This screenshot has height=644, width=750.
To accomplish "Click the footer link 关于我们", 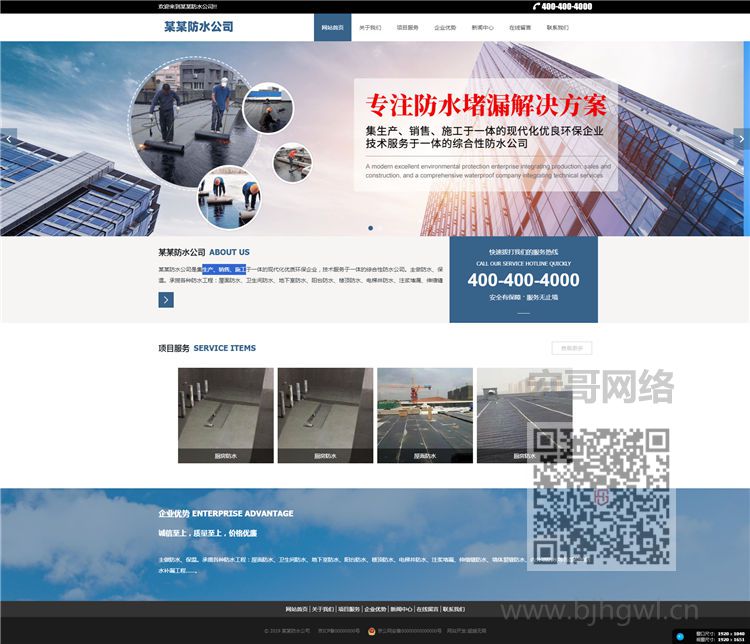I will (x=322, y=609).
